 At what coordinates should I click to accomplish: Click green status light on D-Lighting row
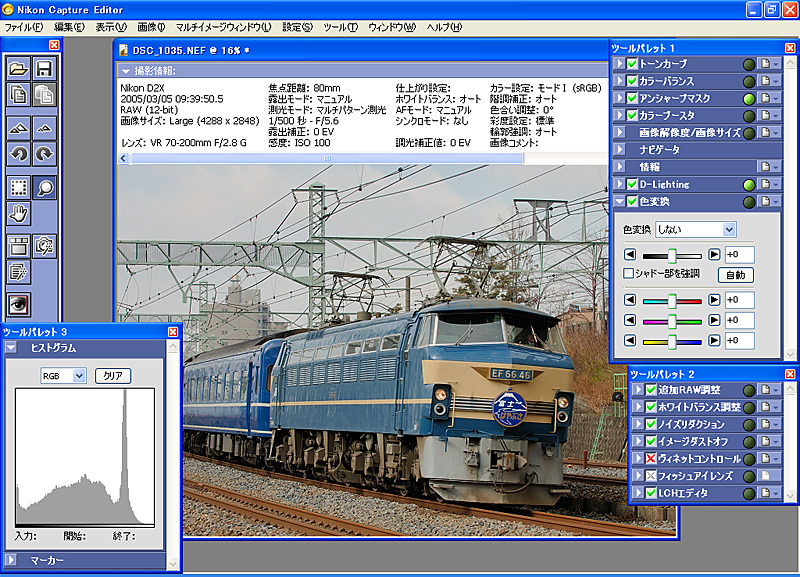point(749,185)
